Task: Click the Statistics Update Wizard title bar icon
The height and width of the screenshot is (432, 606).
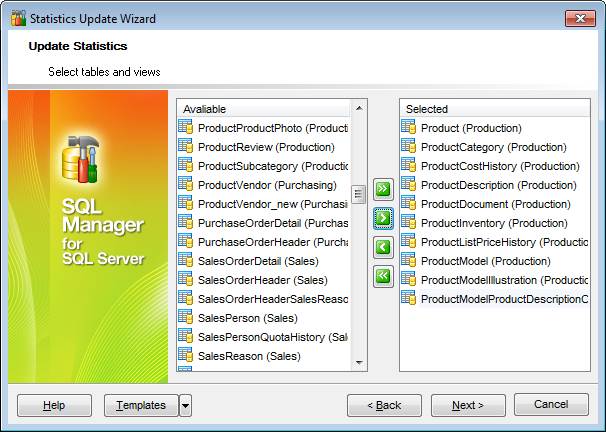Action: 19,18
